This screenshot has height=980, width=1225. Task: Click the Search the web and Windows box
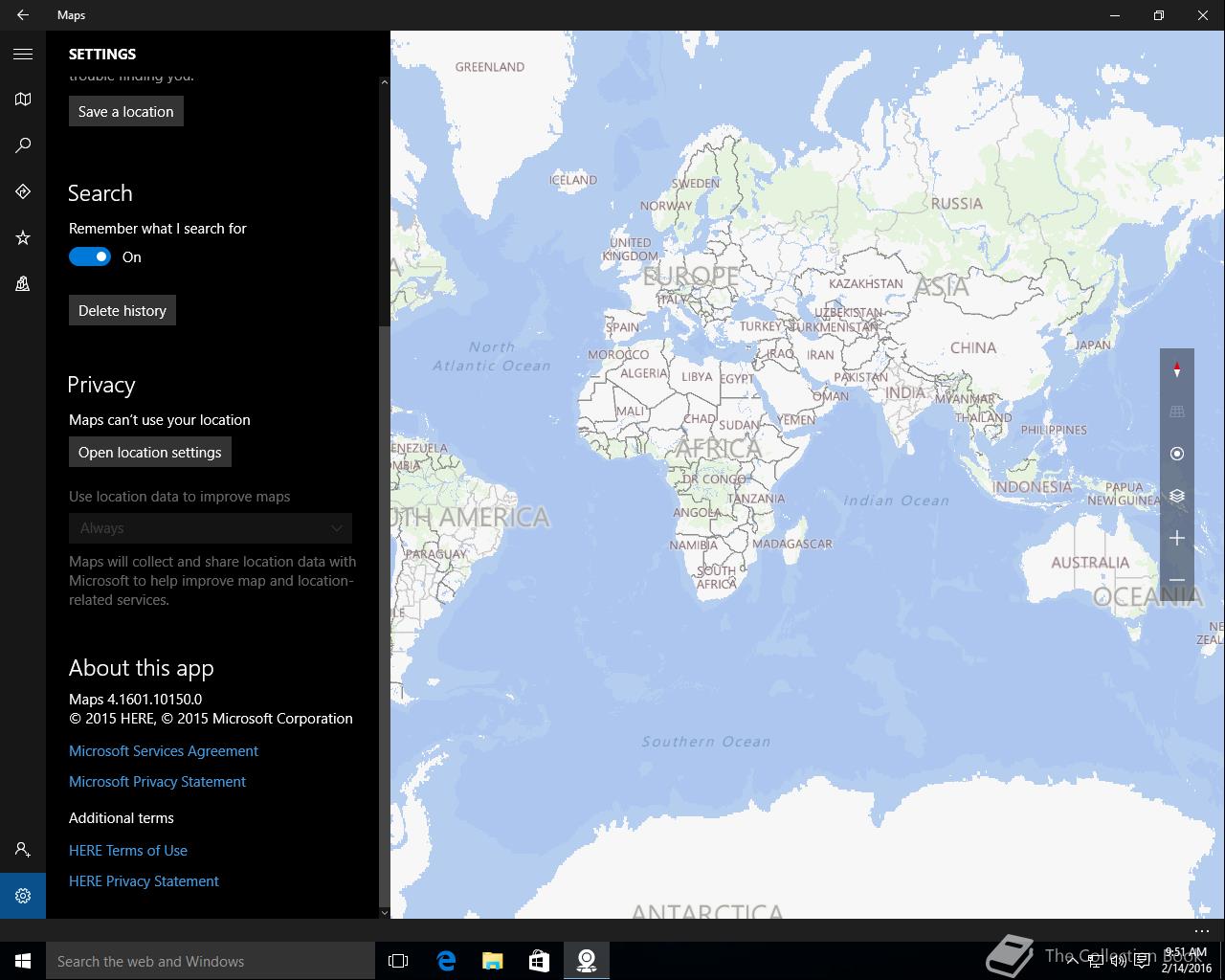point(211,961)
